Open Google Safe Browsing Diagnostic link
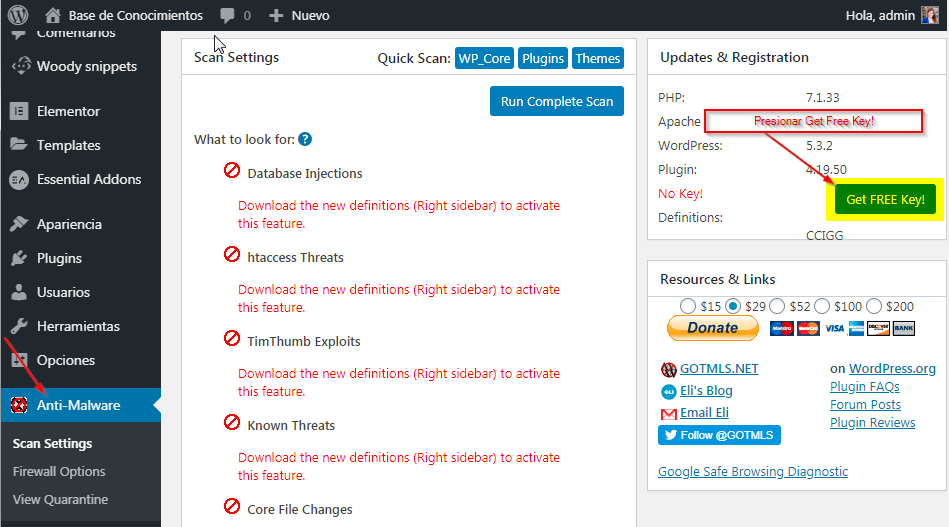Screen dimensions: 949x527 (x=752, y=471)
